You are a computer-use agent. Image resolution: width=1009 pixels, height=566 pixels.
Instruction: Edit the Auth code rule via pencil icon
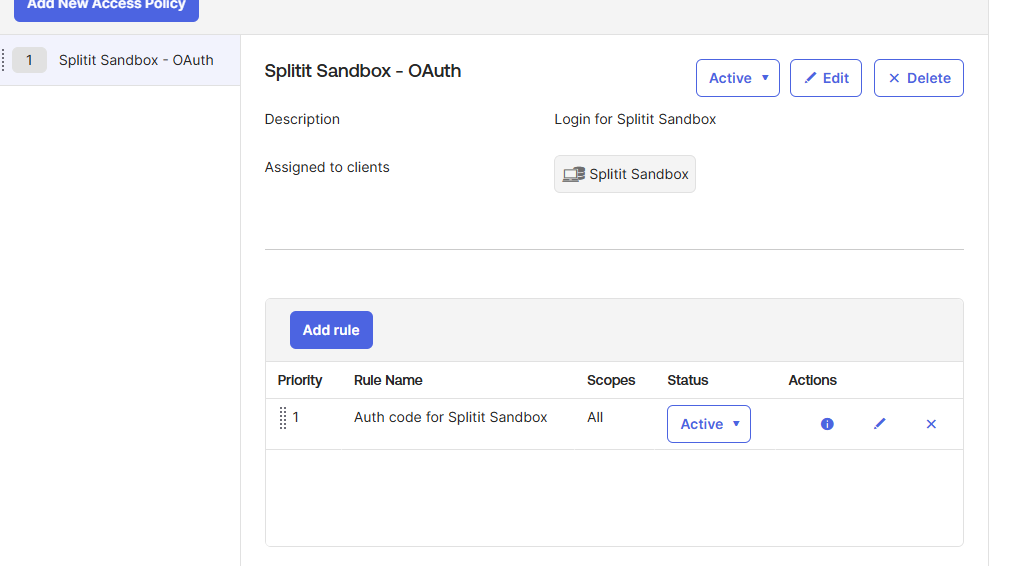[880, 424]
